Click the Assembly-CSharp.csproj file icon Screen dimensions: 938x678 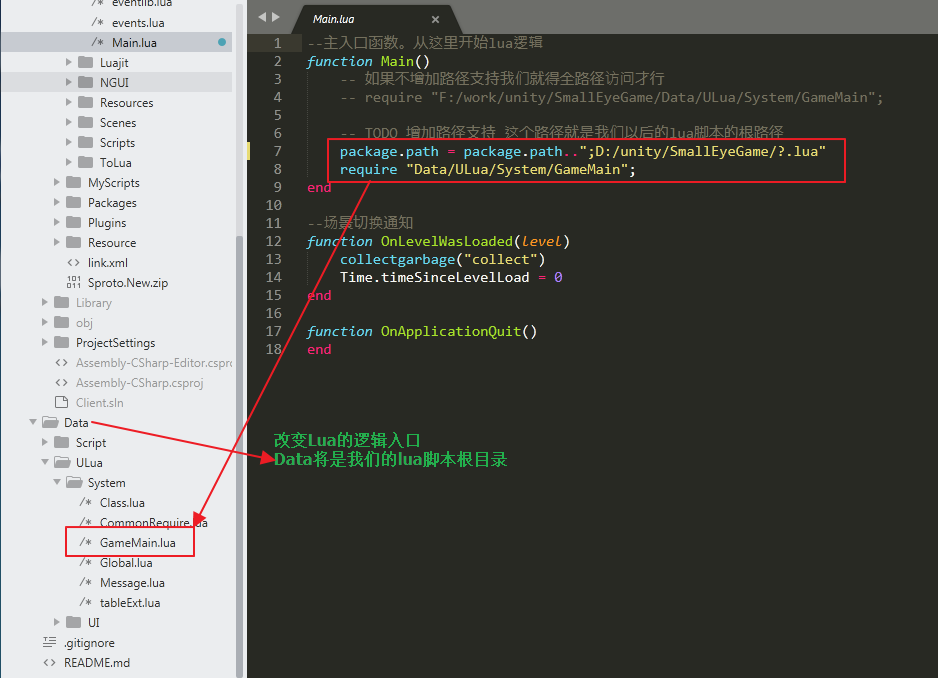click(x=62, y=382)
